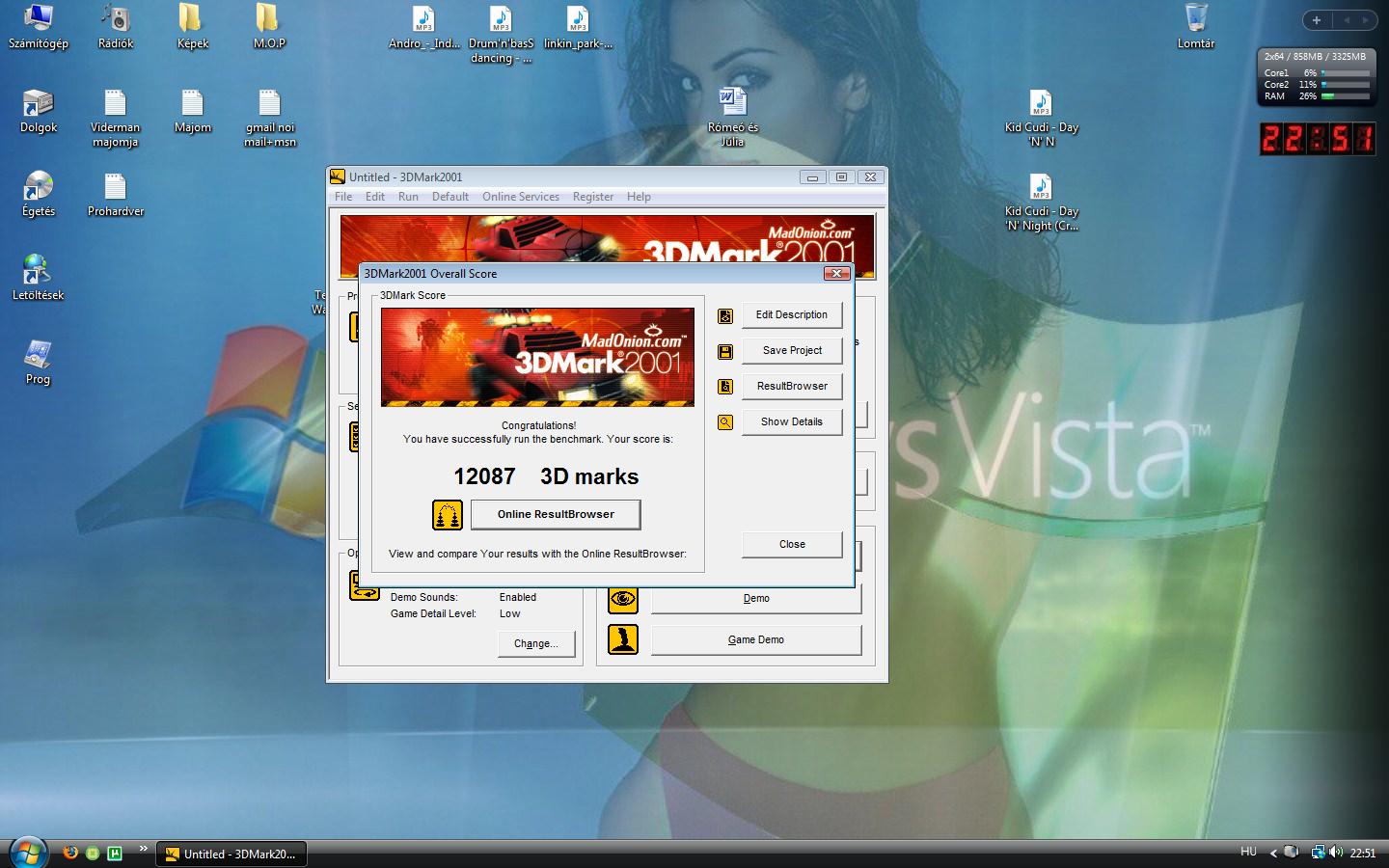The image size is (1389, 868).
Task: Select the gmail noi mail+msn file
Action: [x=269, y=118]
